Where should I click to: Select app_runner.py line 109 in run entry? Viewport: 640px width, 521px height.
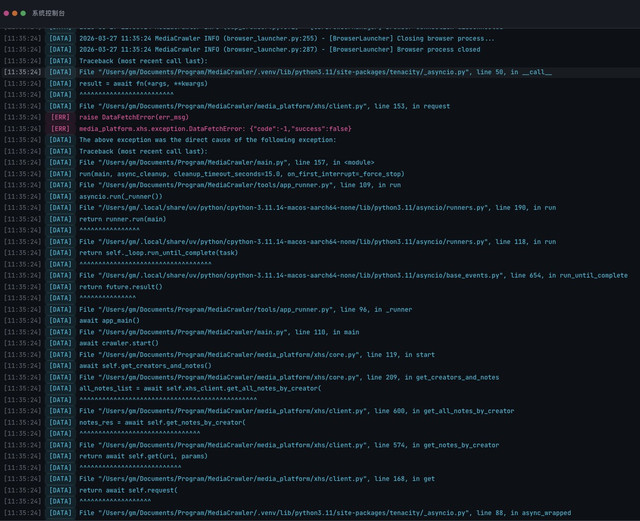(240, 185)
